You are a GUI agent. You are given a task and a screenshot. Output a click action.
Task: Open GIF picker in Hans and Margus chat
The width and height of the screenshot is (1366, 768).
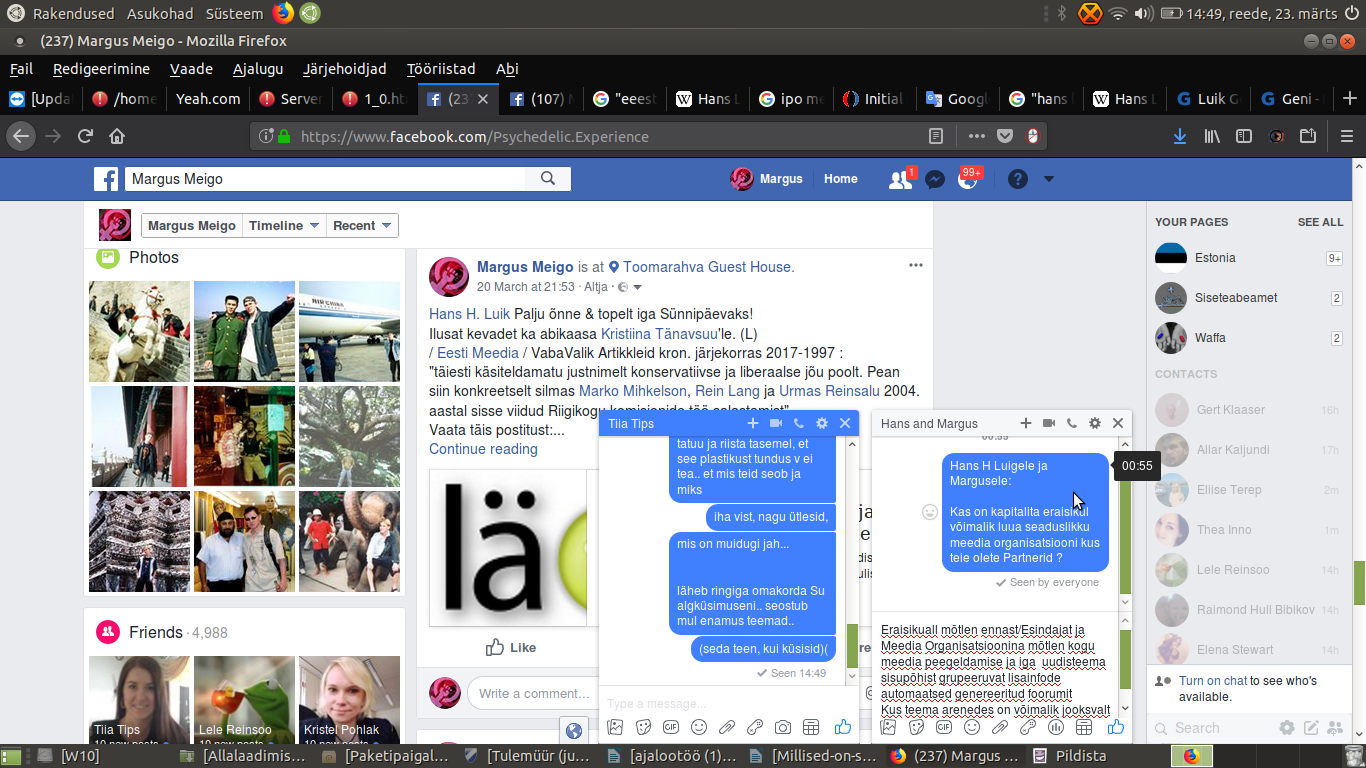[x=944, y=727]
